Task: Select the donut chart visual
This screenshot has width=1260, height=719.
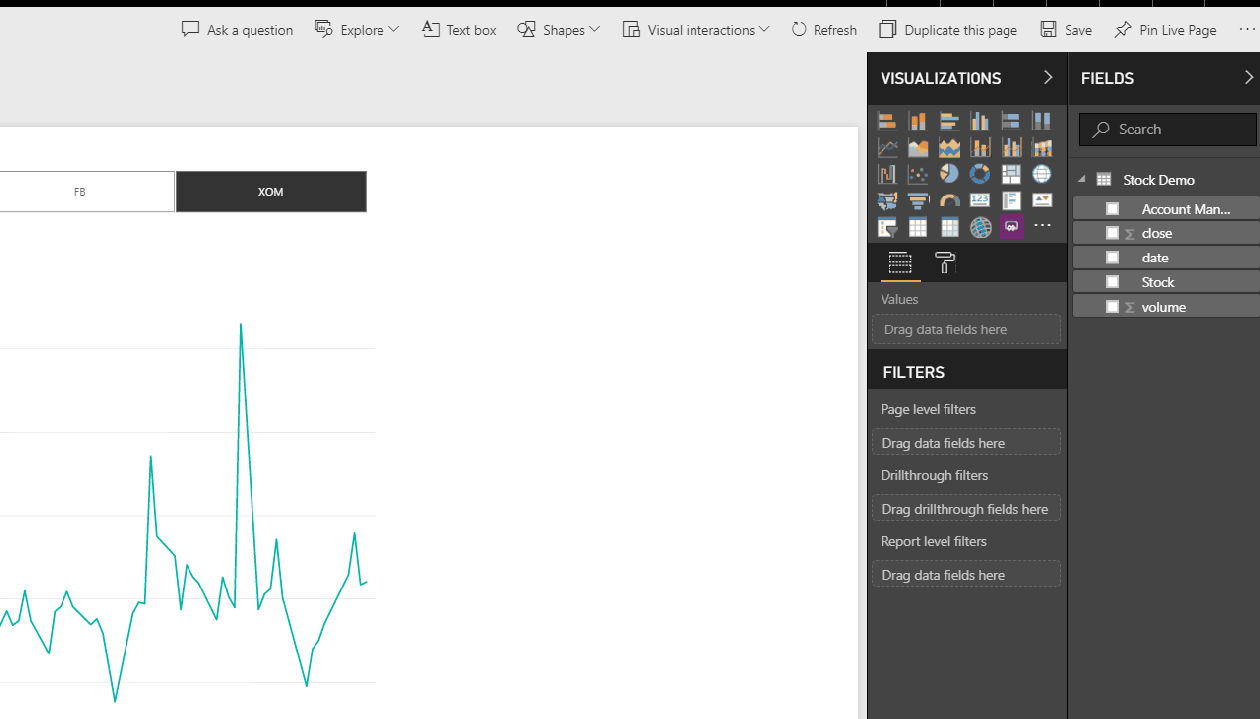Action: 980,174
